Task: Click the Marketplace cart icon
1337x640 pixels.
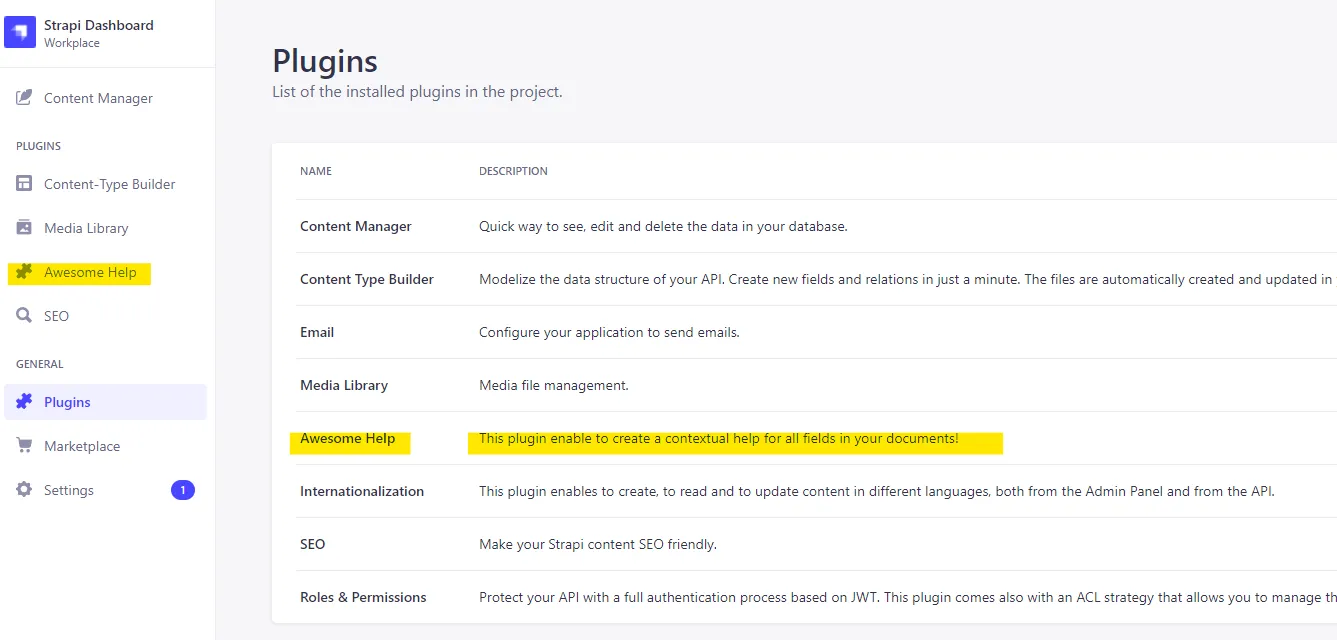Action: pyautogui.click(x=24, y=446)
